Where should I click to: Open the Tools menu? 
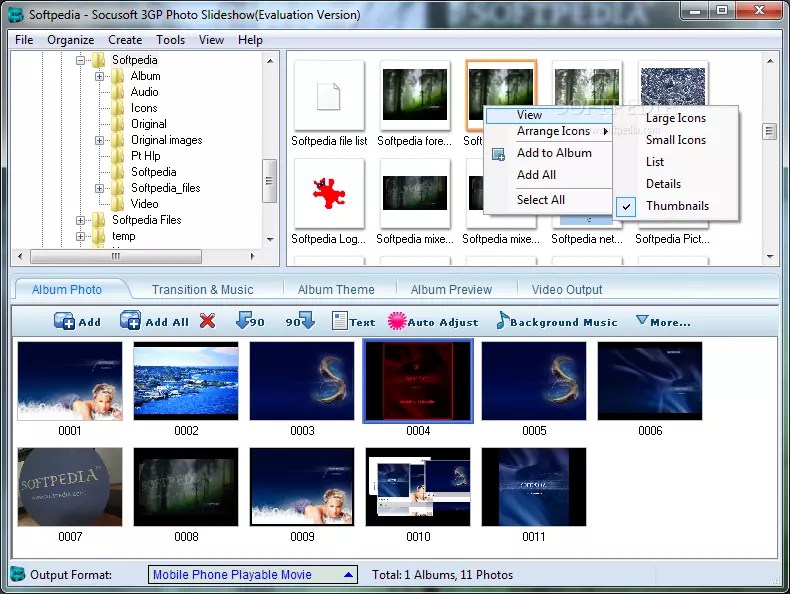coord(170,40)
